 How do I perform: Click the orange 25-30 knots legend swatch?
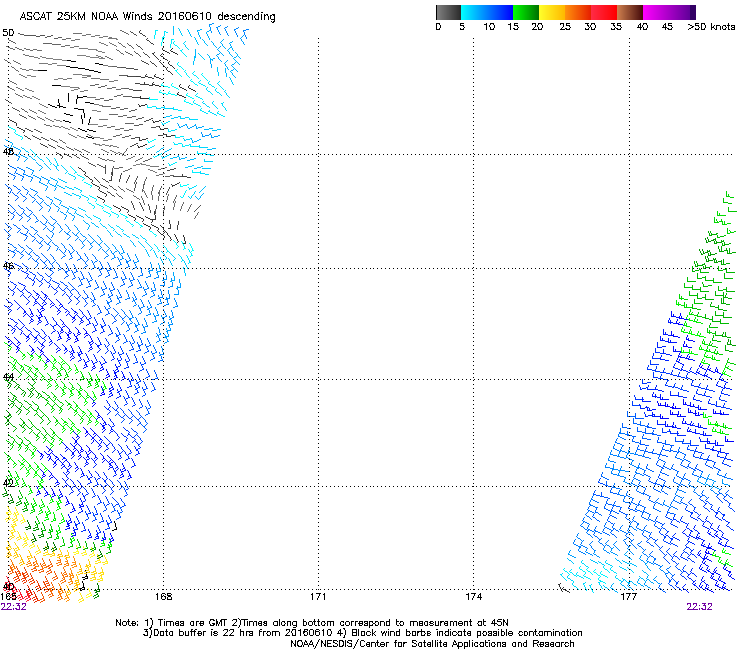click(x=578, y=12)
